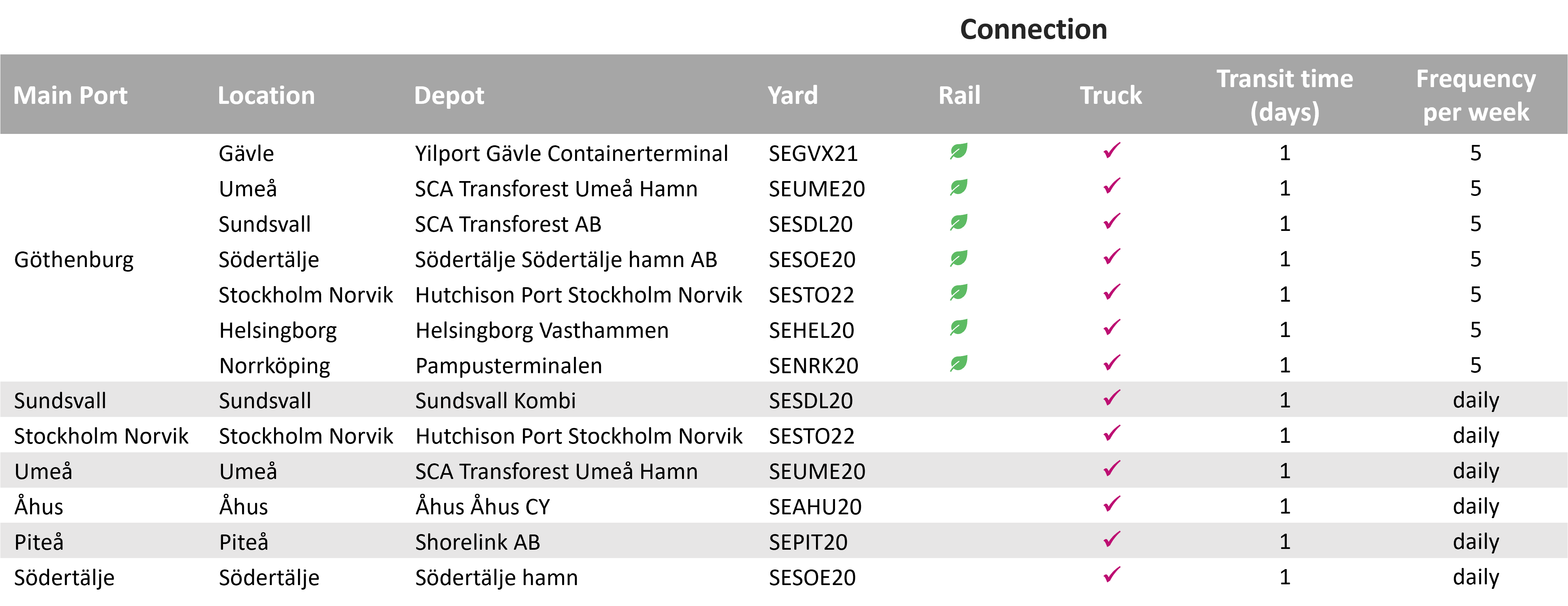The width and height of the screenshot is (1568, 606).
Task: Select the rail leaf icon for Norrköping
Action: [x=959, y=364]
